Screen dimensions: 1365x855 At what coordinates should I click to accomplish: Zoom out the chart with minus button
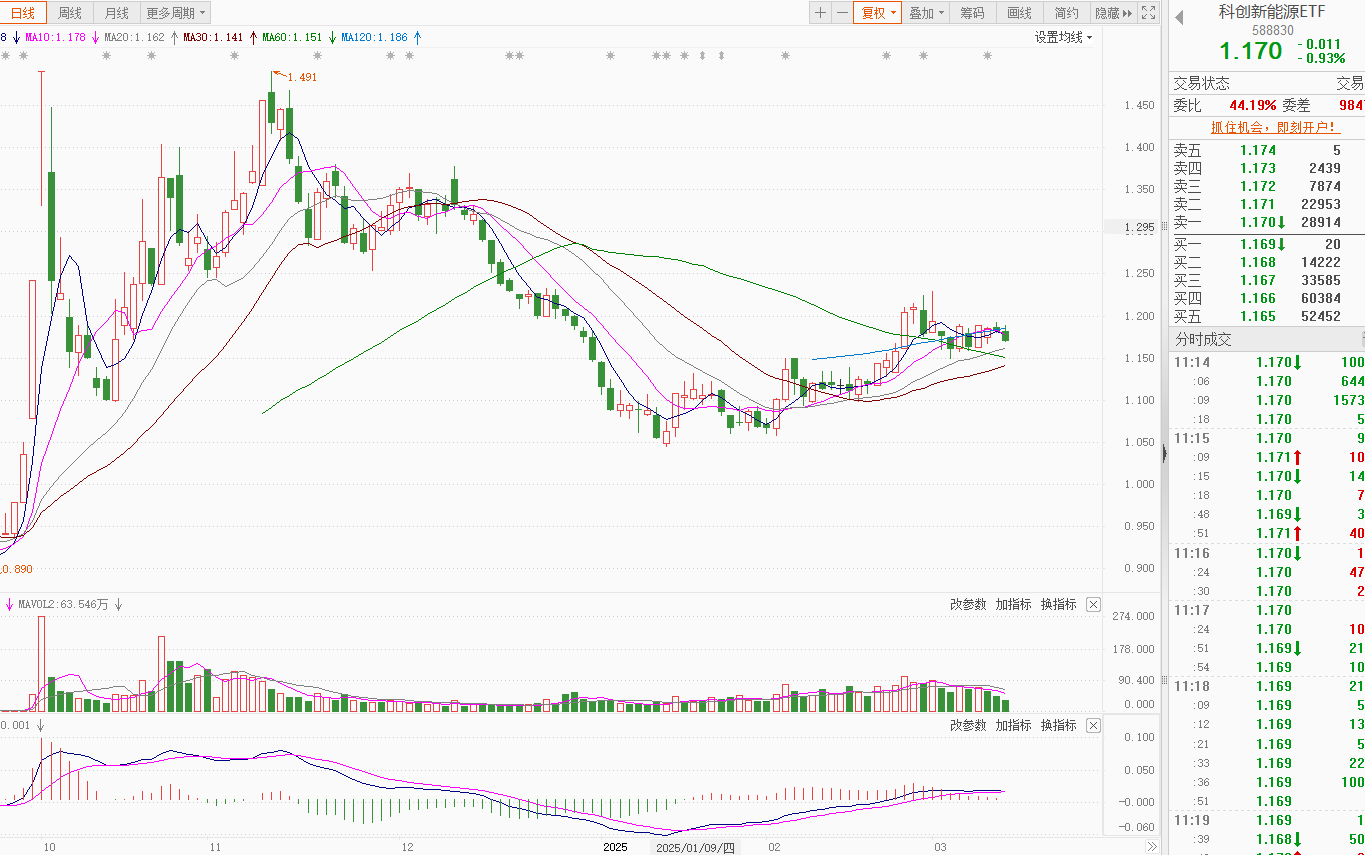click(x=843, y=13)
